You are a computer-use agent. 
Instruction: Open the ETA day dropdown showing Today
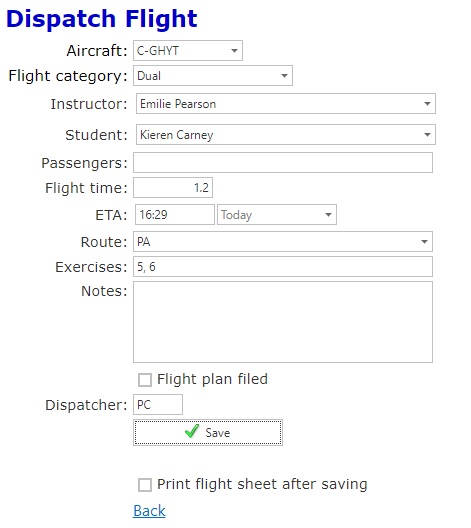pos(277,214)
